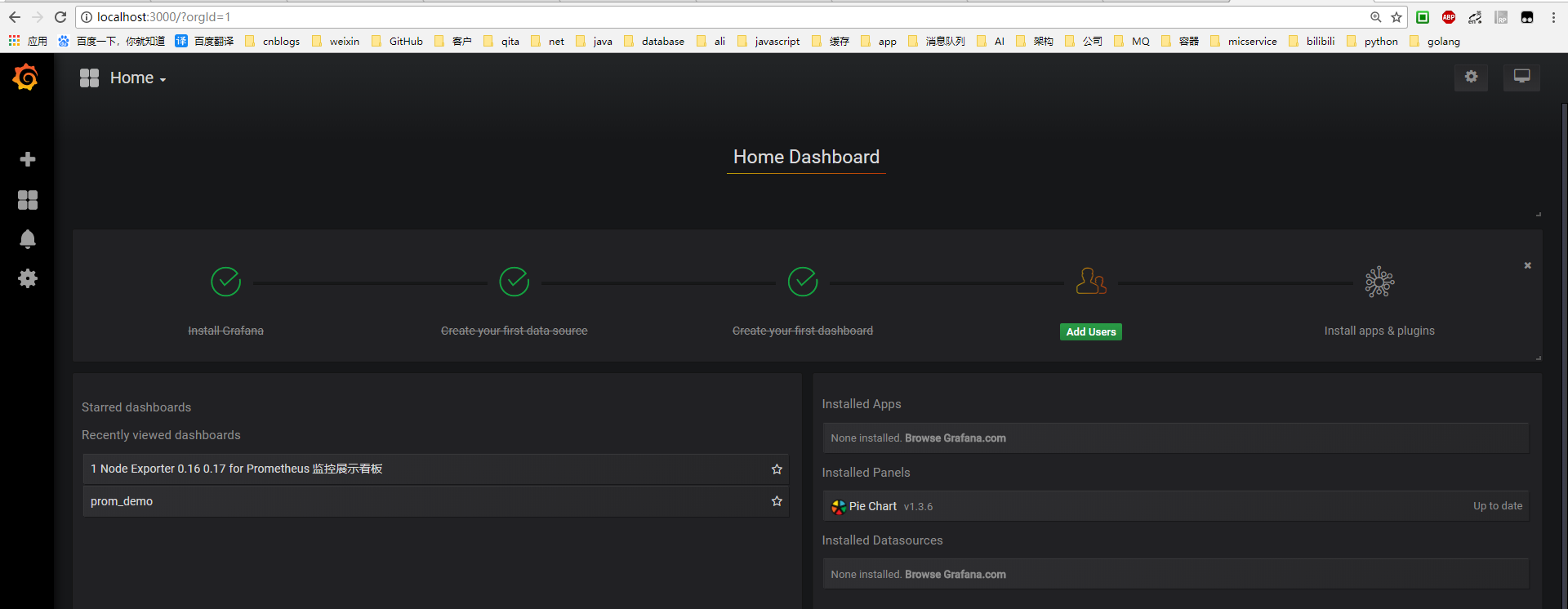This screenshot has width=1568, height=609.
Task: Click the first dashboard checkmark icon
Action: (x=803, y=282)
